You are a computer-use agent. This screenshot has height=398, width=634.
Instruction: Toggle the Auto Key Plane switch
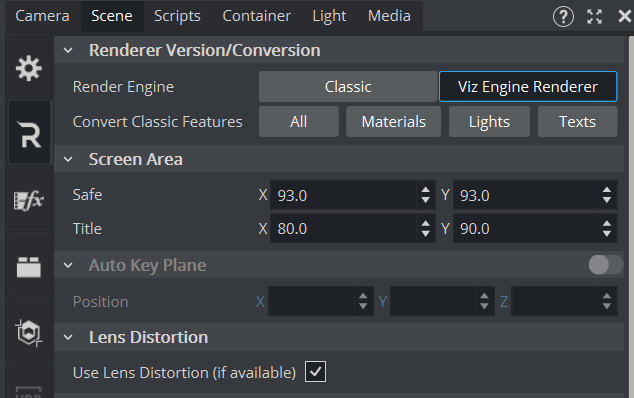click(606, 265)
